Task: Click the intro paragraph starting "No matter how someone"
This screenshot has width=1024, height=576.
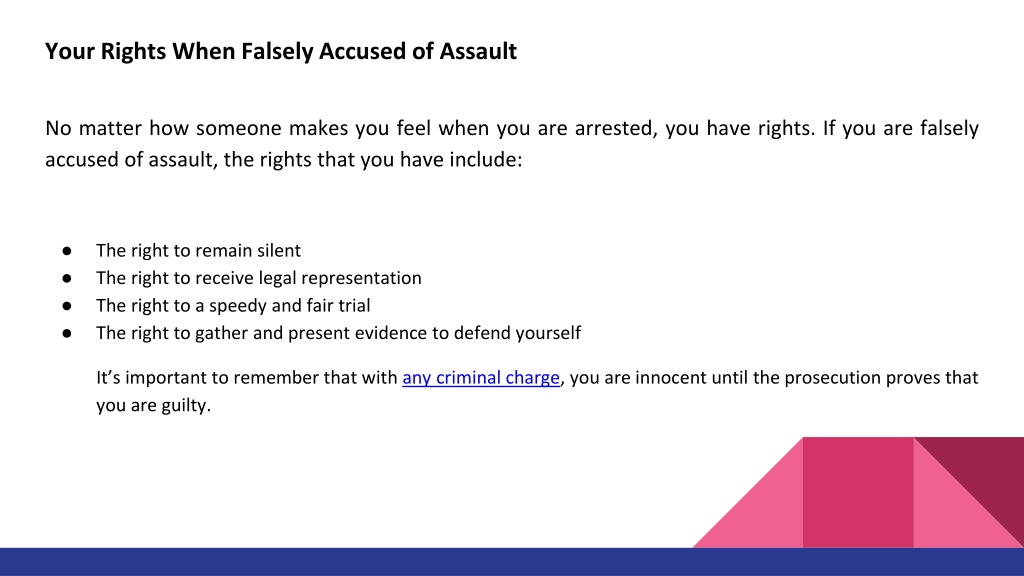Action: 512,144
